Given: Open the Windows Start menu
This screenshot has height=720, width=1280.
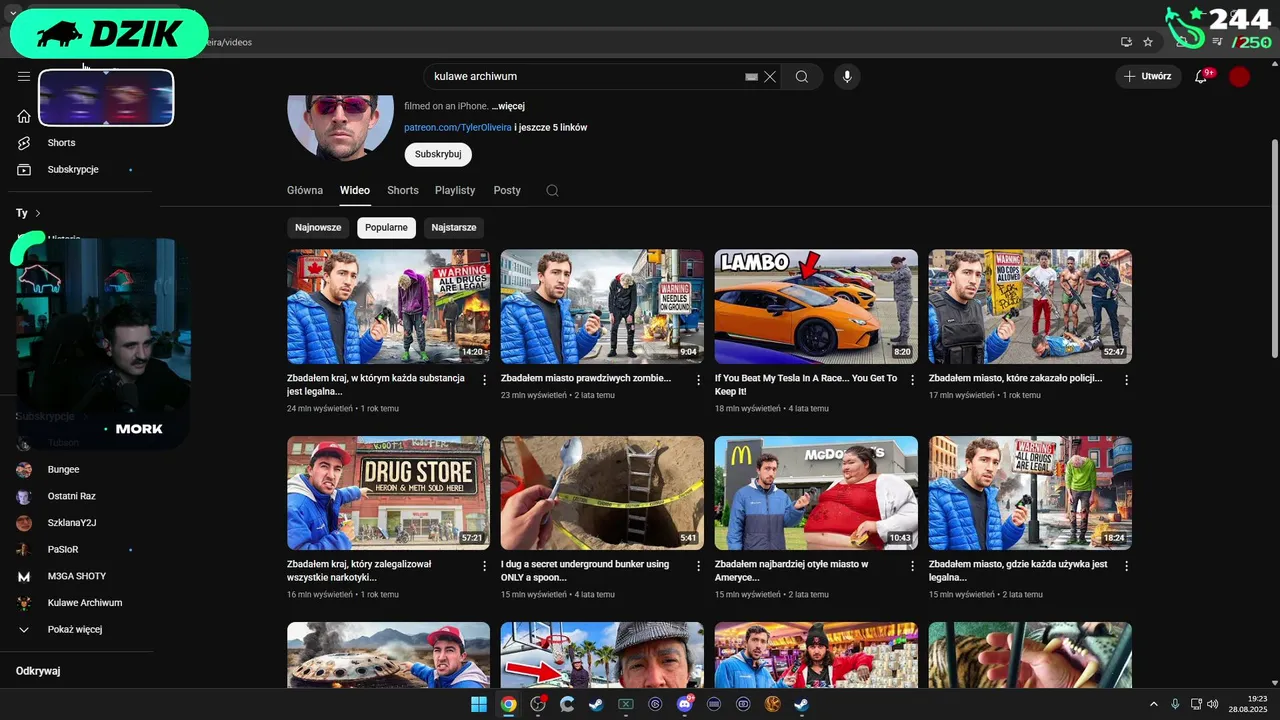Looking at the screenshot, I should point(479,704).
